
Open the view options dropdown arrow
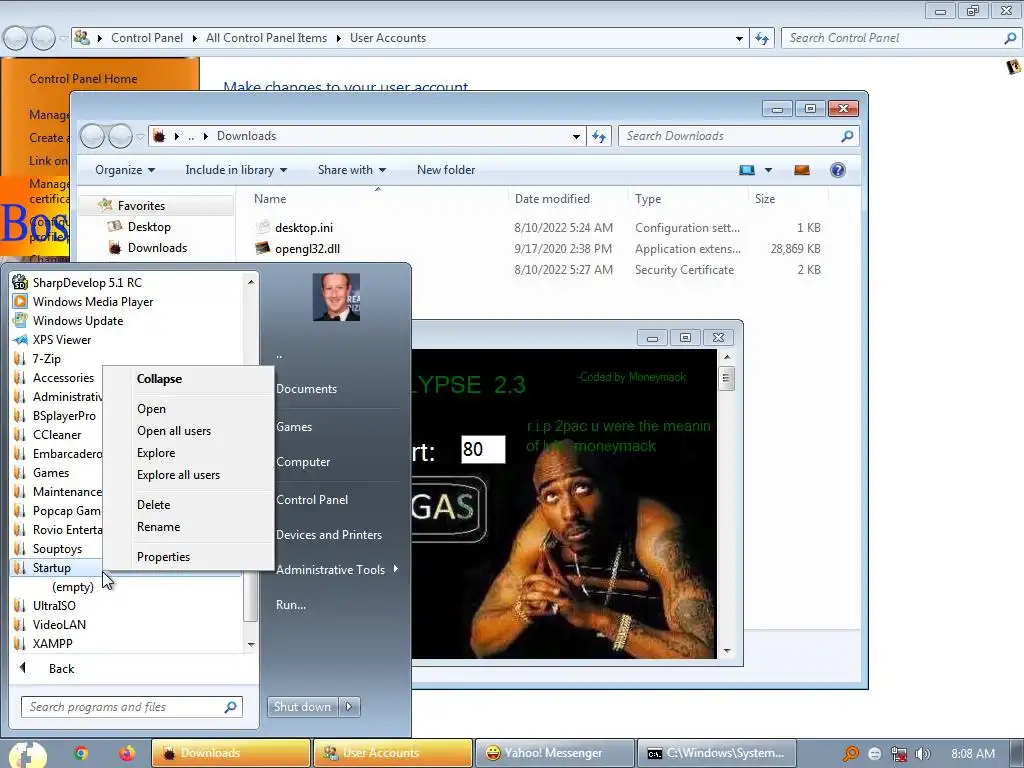click(769, 170)
